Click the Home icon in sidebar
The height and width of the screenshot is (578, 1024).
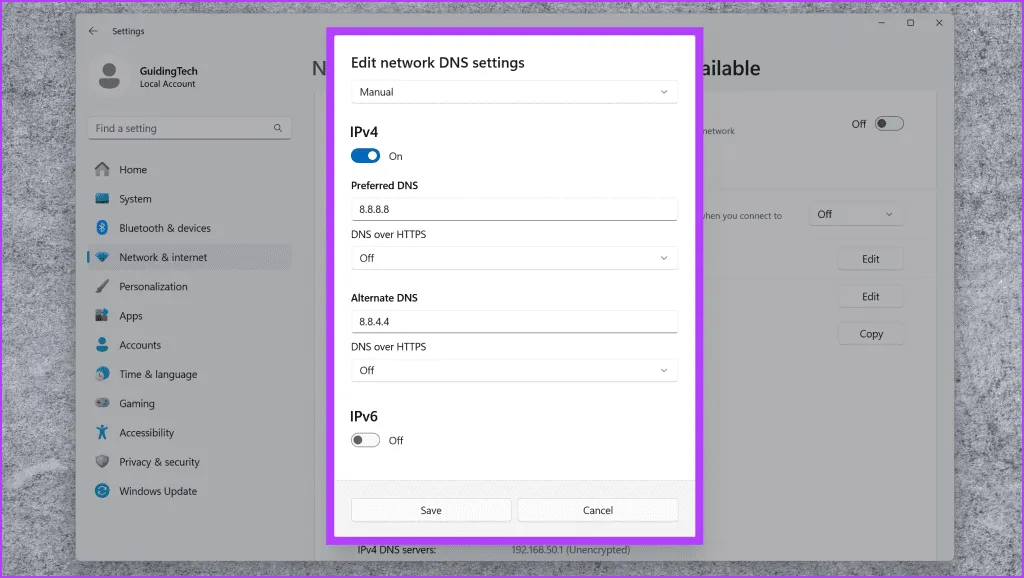(x=102, y=170)
